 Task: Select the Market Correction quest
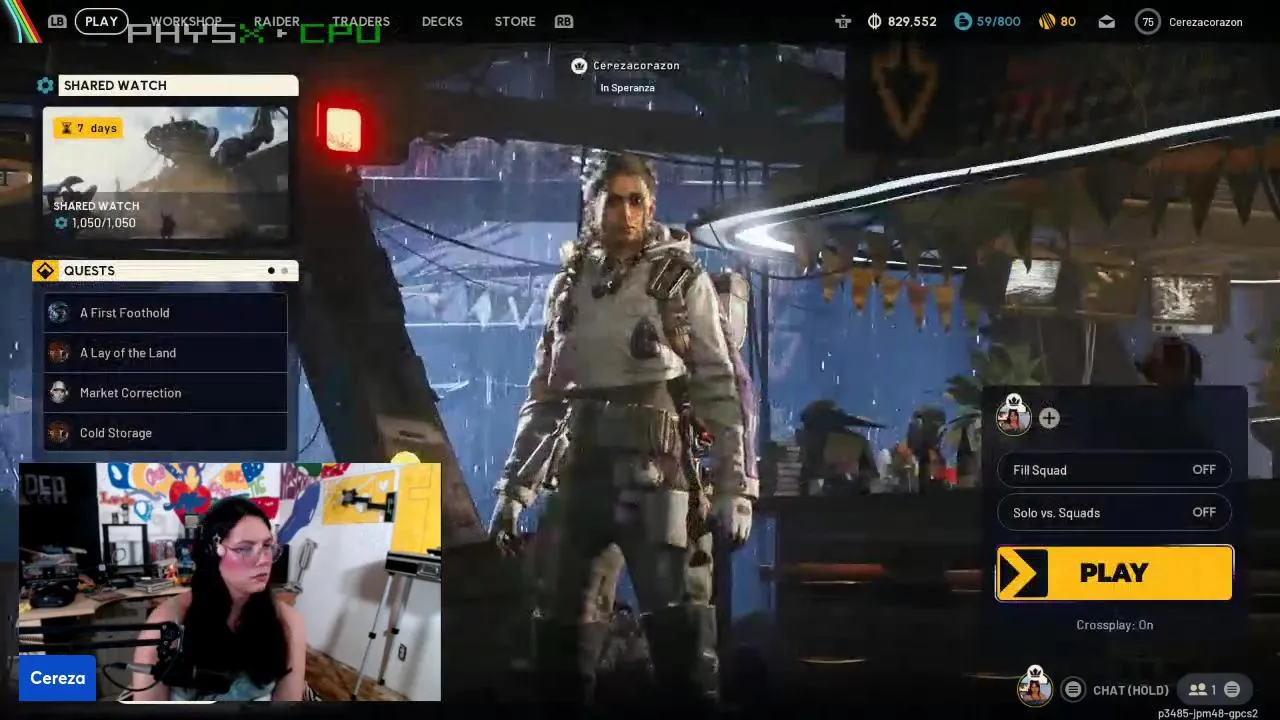165,393
